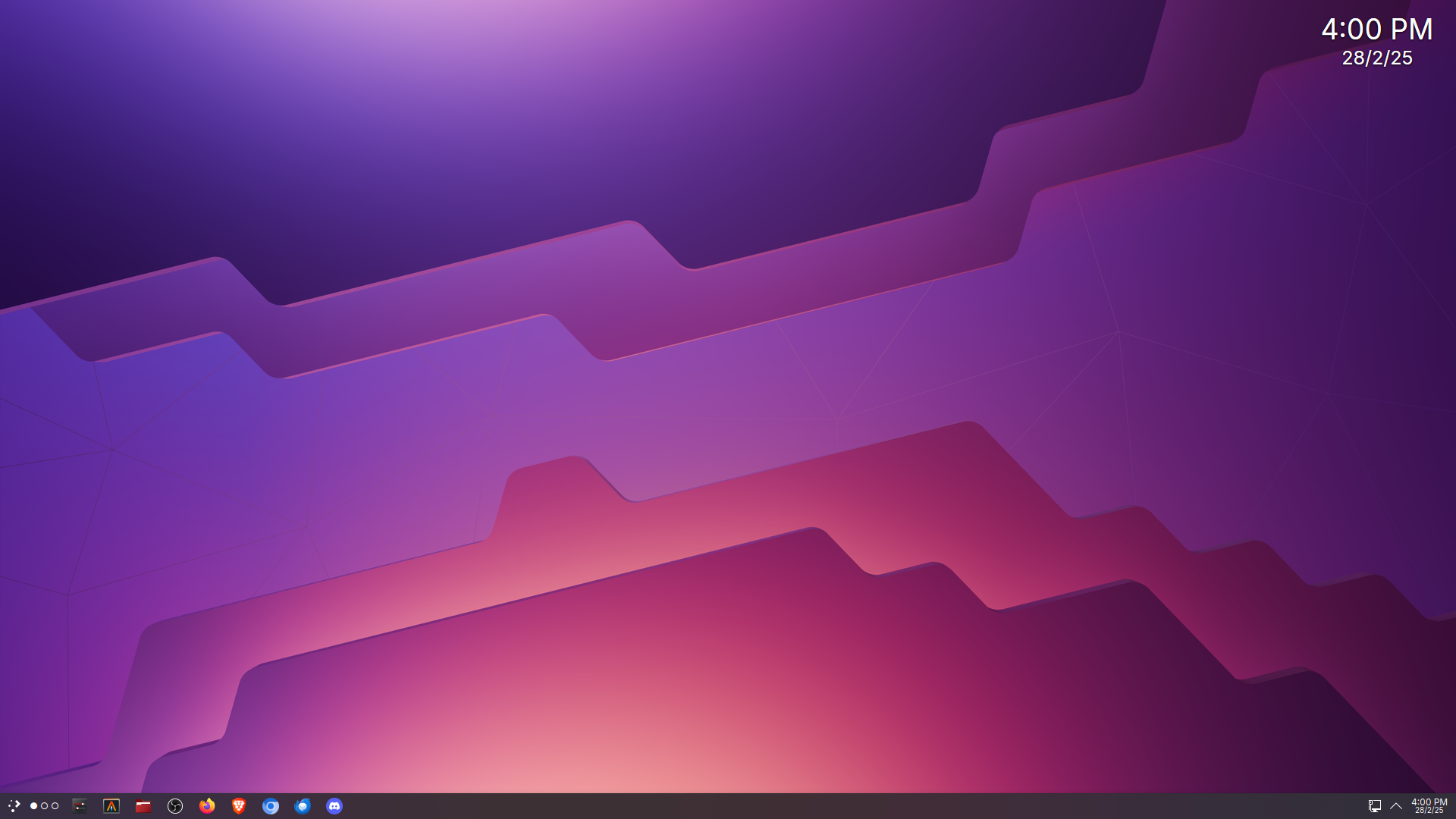Open the red folder file manager
The height and width of the screenshot is (819, 1456).
click(x=143, y=806)
